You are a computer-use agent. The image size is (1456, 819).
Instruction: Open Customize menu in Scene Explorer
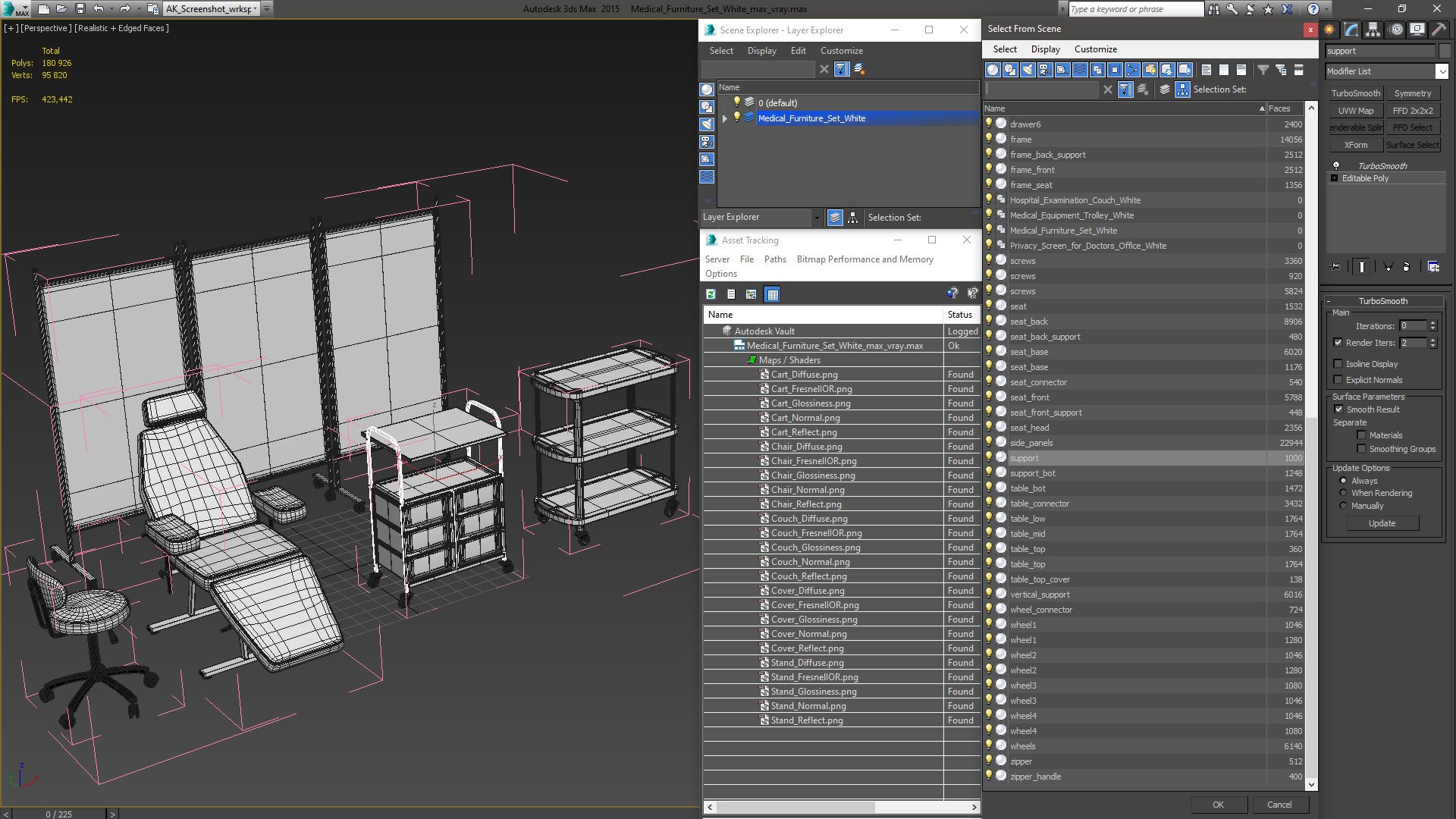click(841, 51)
